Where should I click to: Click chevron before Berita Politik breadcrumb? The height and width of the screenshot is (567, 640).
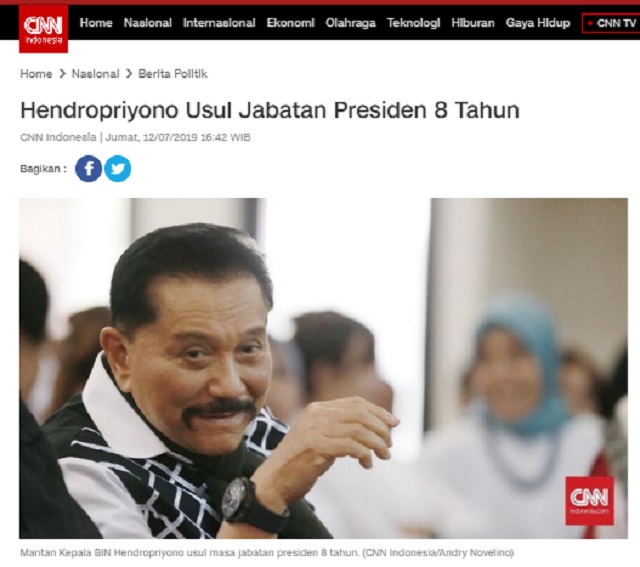[129, 74]
